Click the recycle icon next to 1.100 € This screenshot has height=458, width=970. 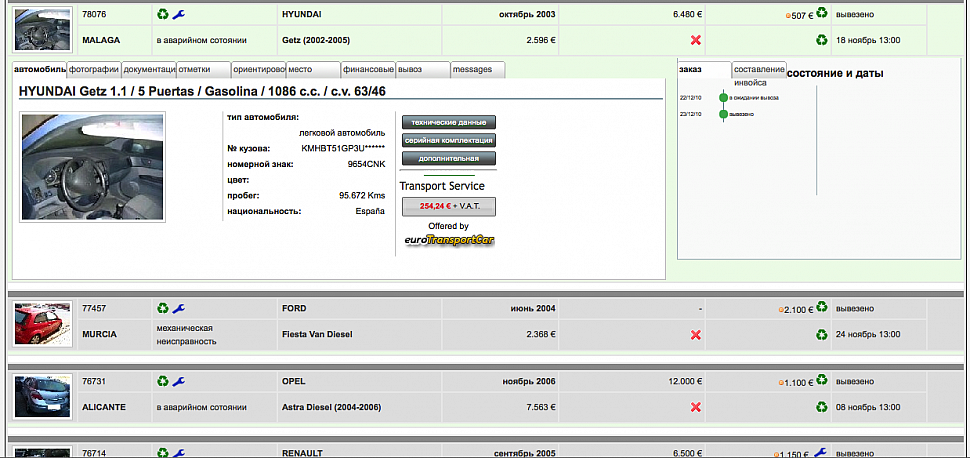[822, 380]
